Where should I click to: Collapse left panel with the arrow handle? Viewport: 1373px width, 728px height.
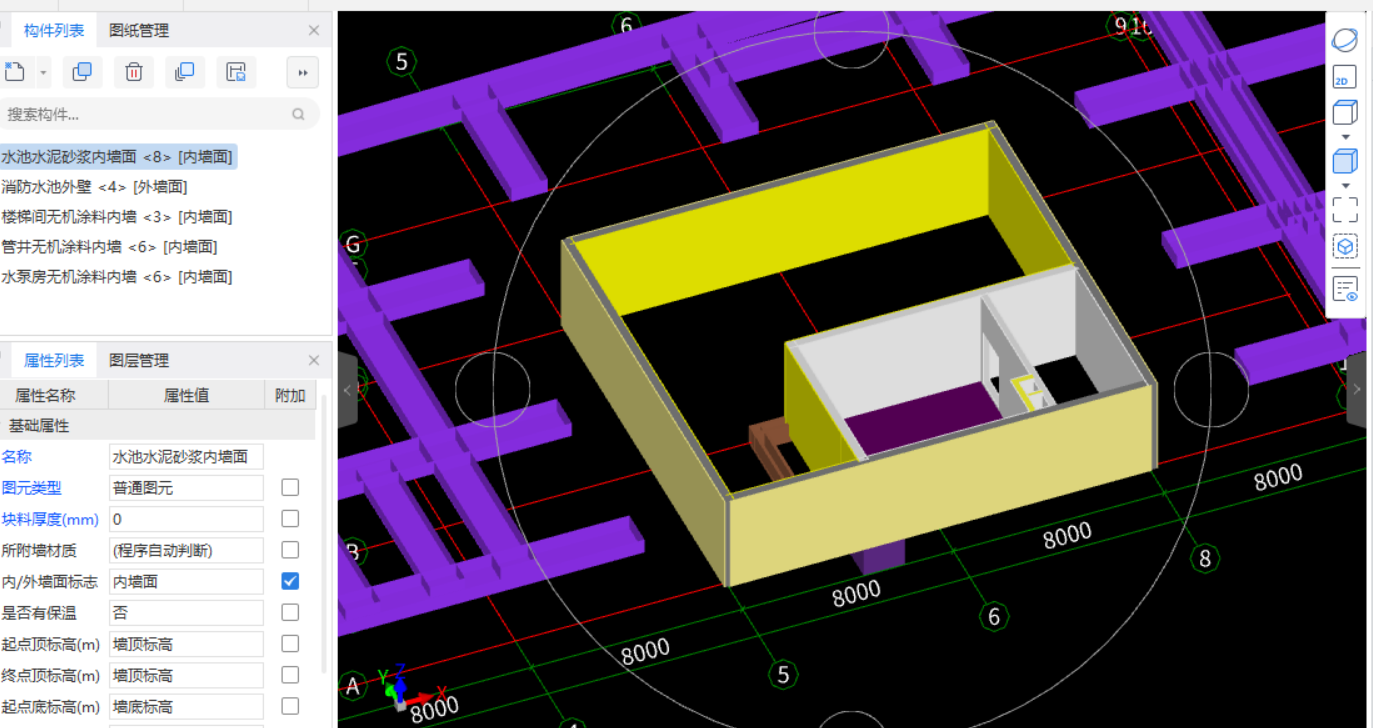click(x=347, y=389)
